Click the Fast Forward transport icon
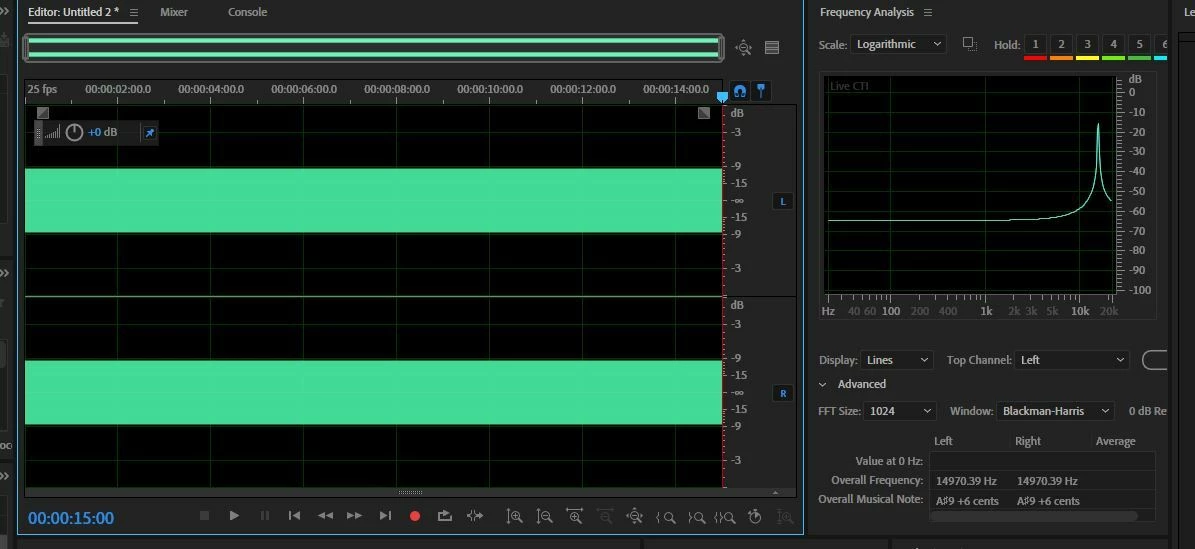 point(354,516)
